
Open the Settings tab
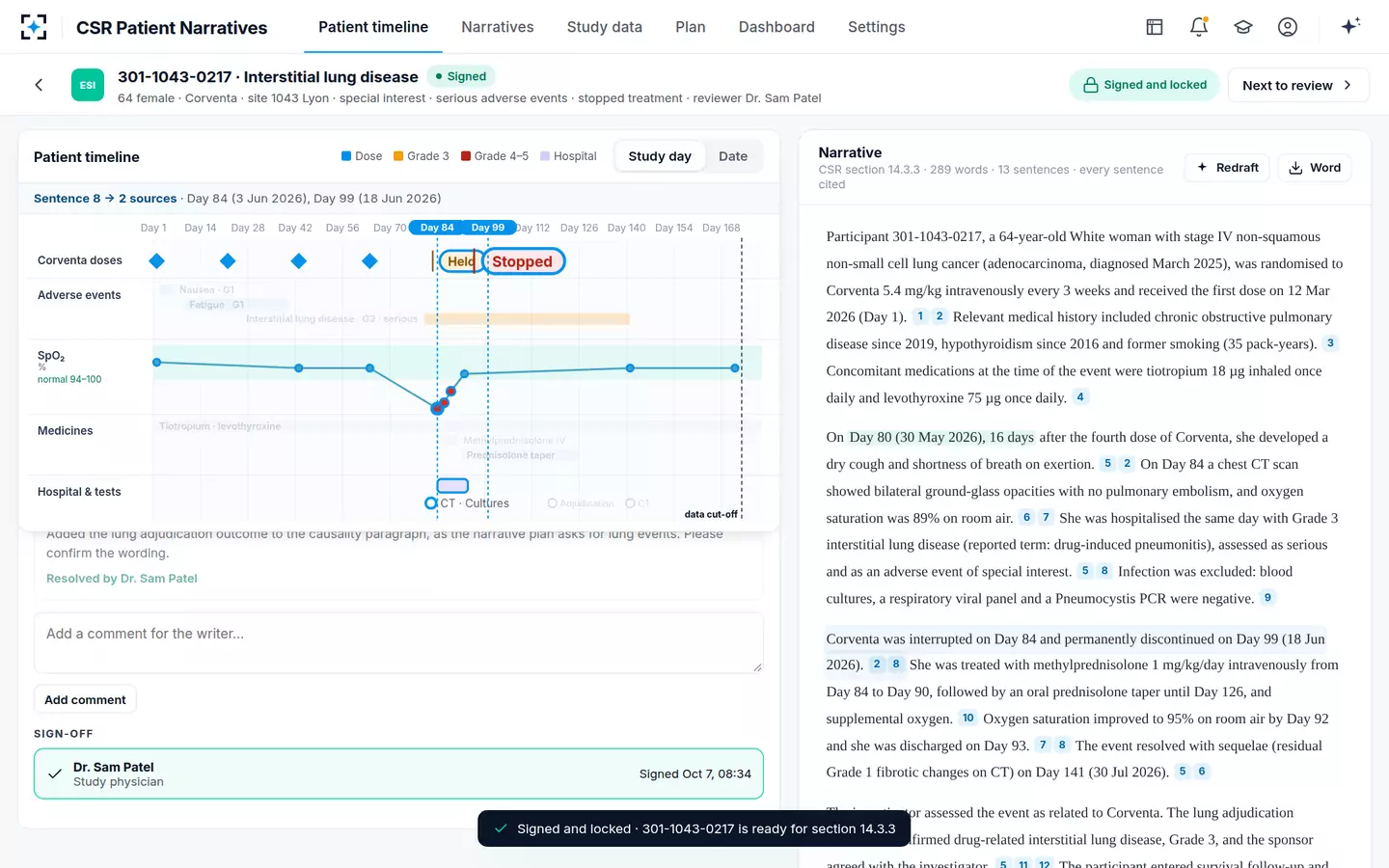coord(877,27)
